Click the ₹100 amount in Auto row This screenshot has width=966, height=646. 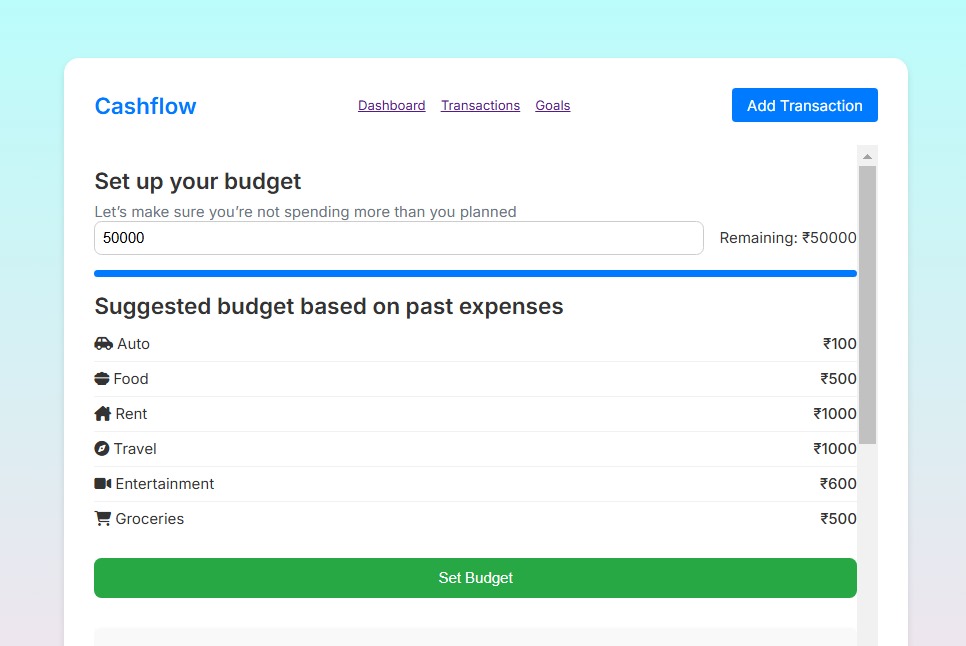pyautogui.click(x=839, y=344)
